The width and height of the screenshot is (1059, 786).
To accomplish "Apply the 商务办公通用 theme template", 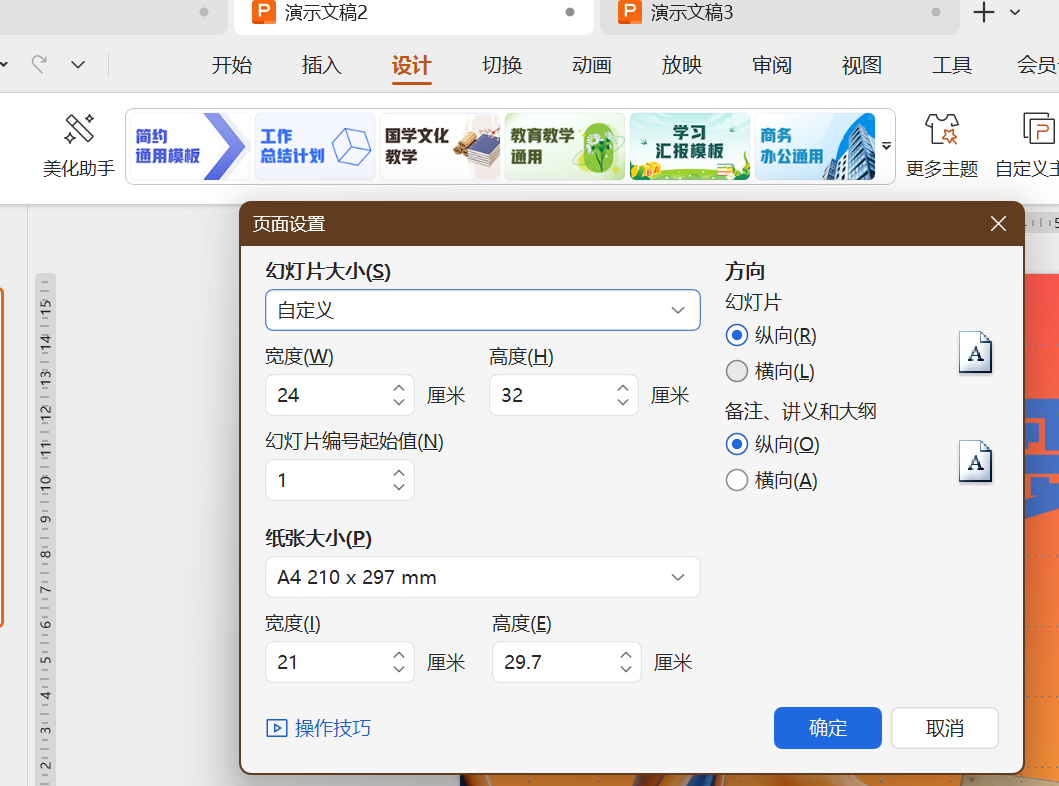I will [815, 146].
